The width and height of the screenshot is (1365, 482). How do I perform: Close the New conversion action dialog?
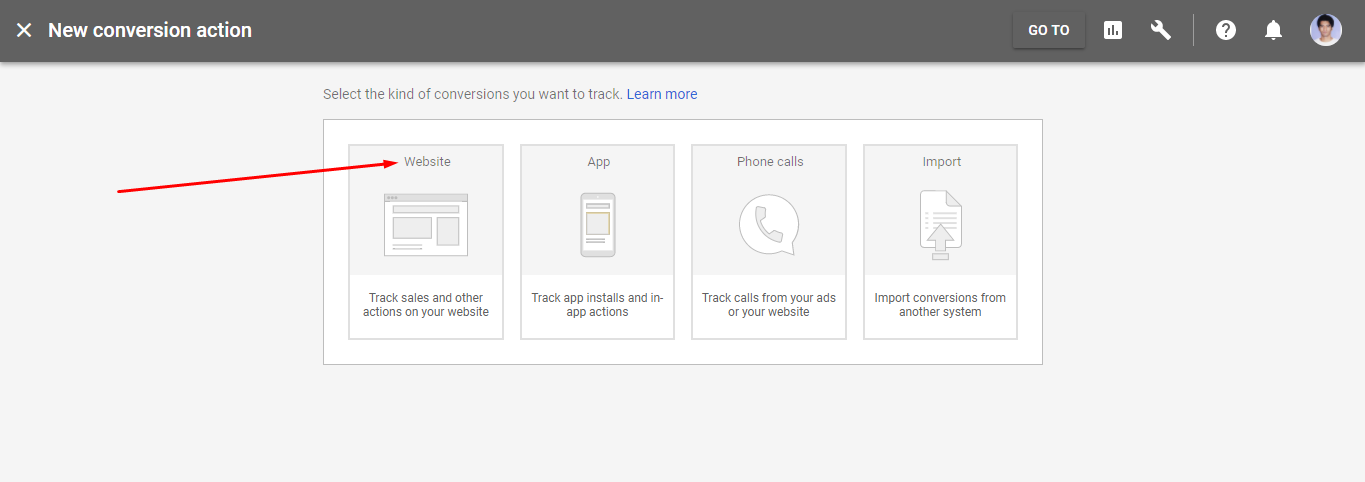click(24, 30)
